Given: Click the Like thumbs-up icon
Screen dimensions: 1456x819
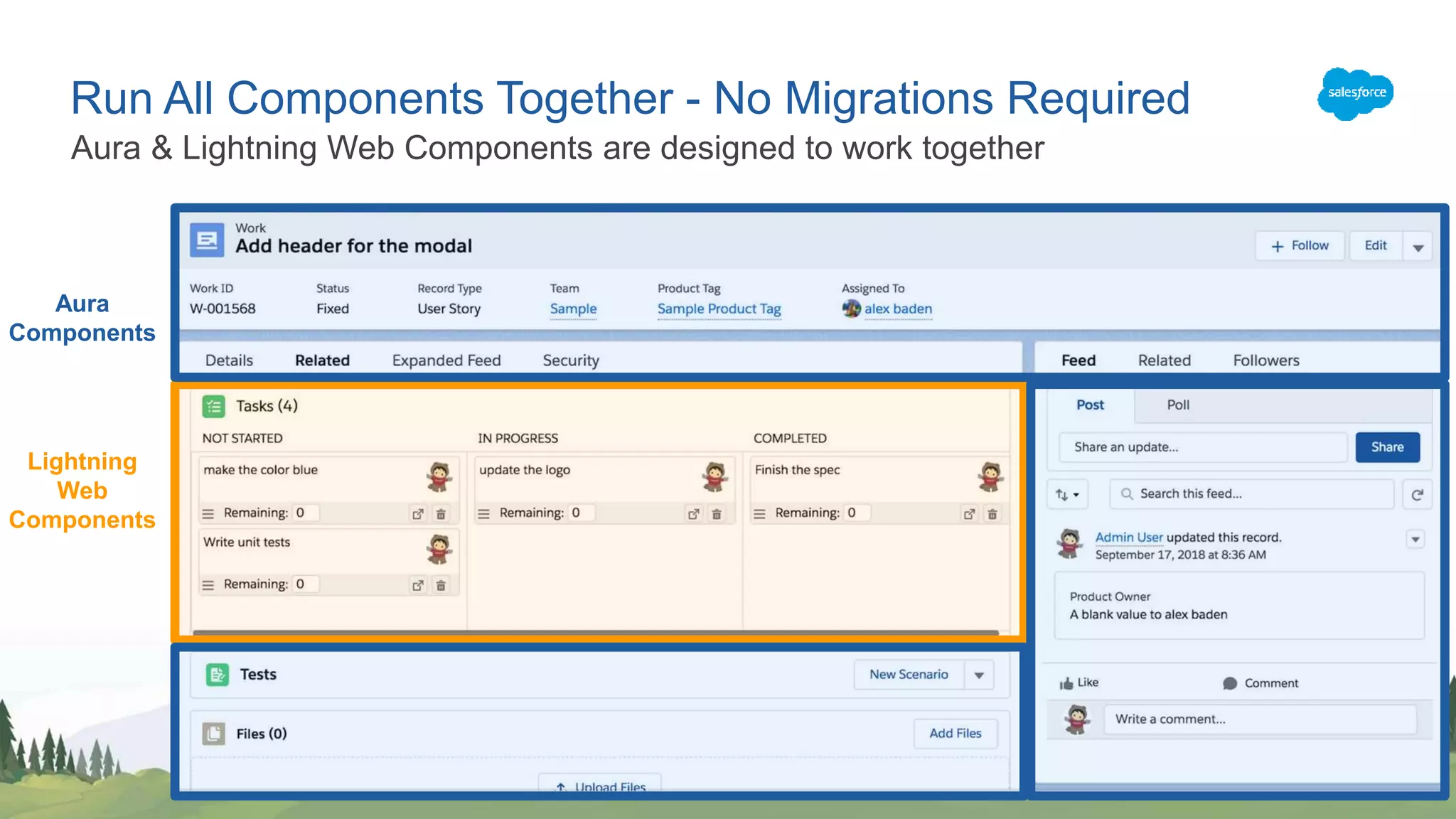Looking at the screenshot, I should click(1066, 683).
